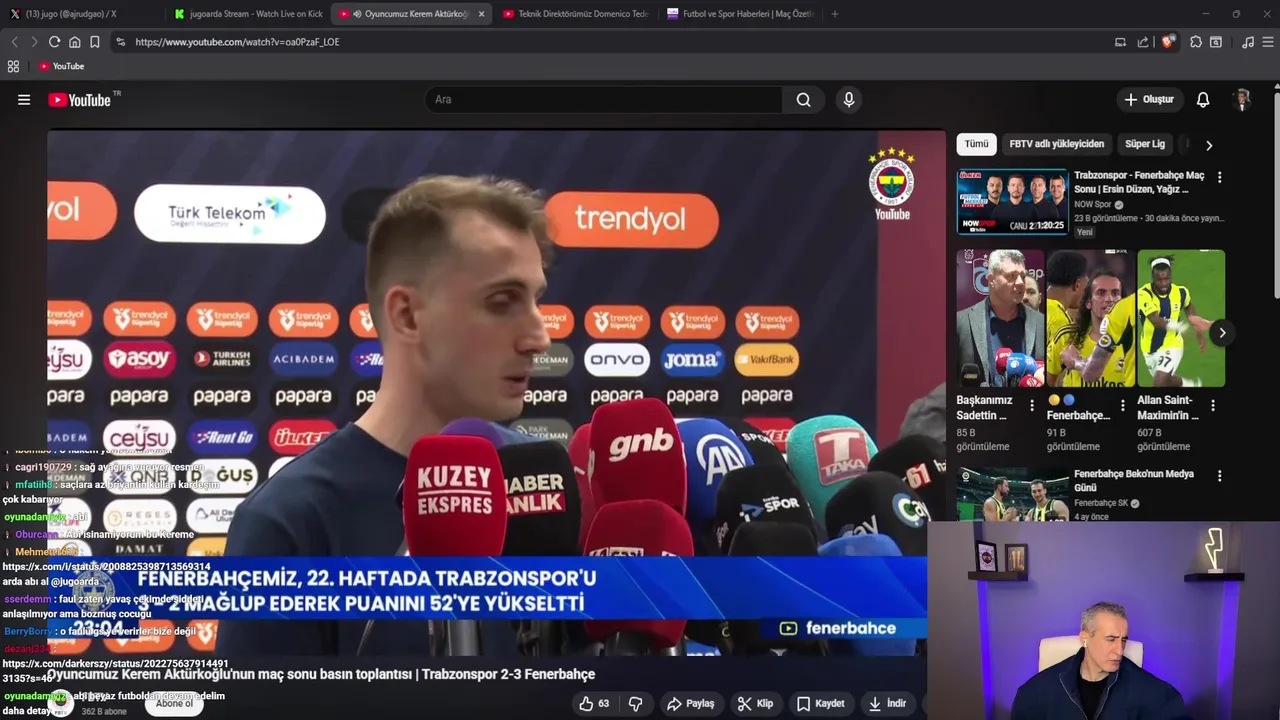Open browser extensions puzzle icon
This screenshot has height=720, width=1280.
(x=1196, y=42)
